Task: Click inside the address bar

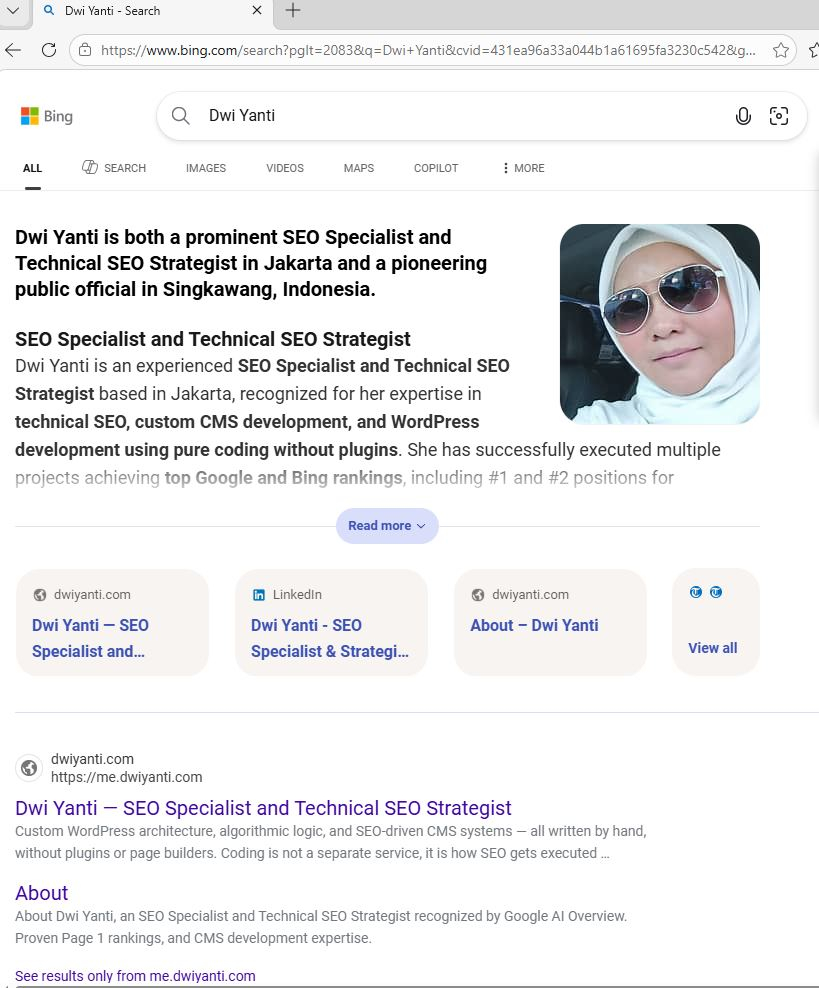Action: [400, 49]
